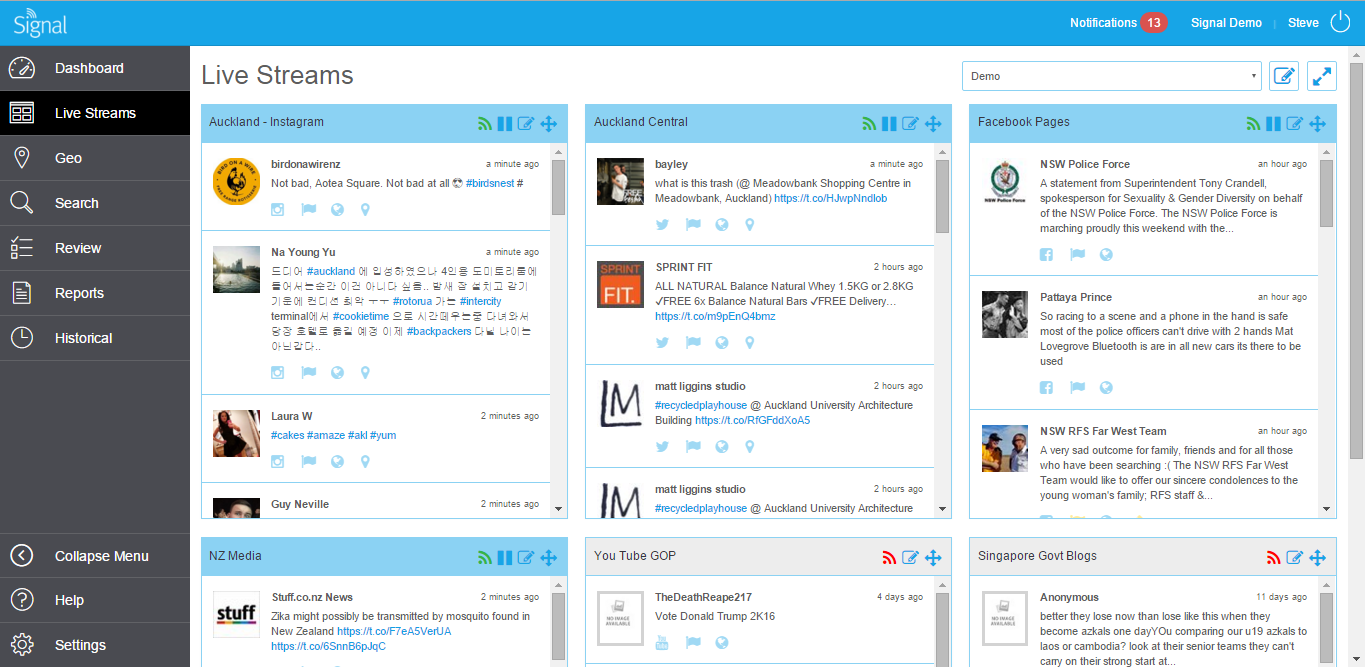Click SPRINT FIT avatar thumbnail

[x=620, y=284]
